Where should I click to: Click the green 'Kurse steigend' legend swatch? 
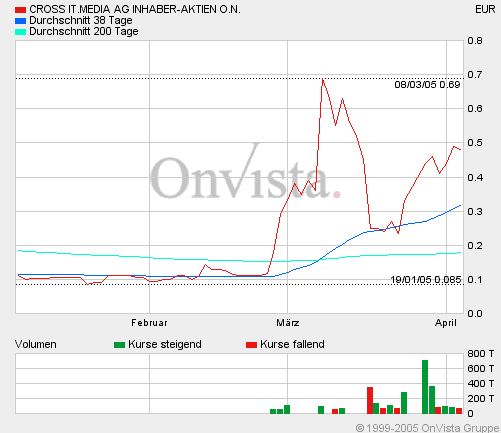pyautogui.click(x=119, y=345)
